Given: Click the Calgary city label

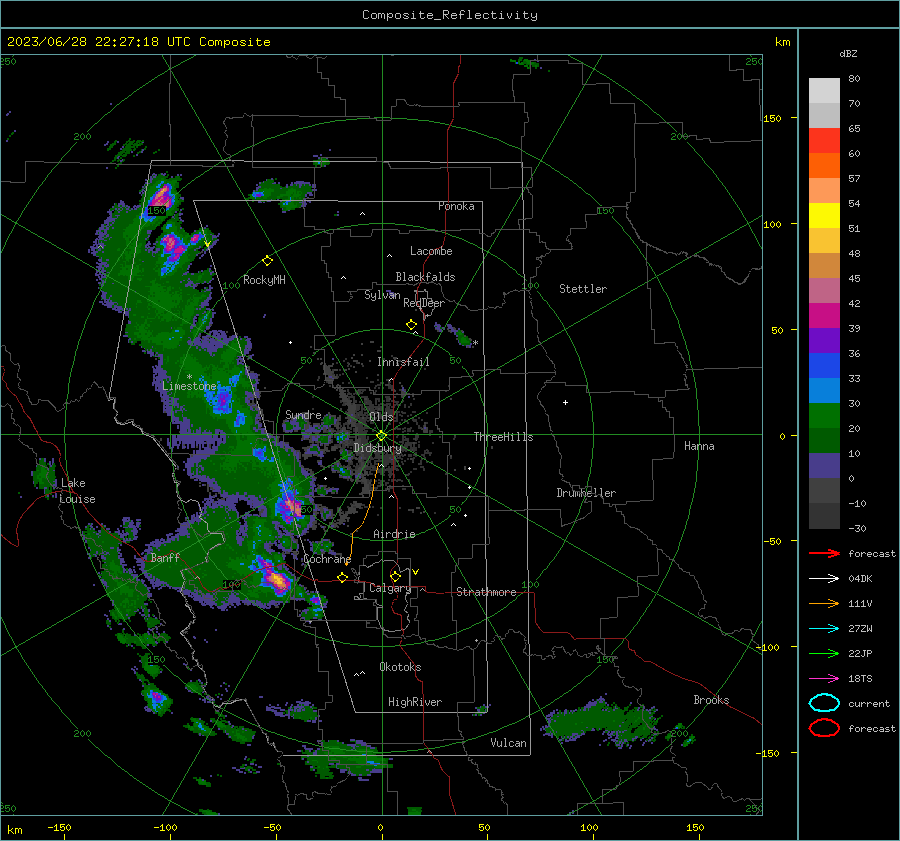Looking at the screenshot, I should (x=390, y=588).
